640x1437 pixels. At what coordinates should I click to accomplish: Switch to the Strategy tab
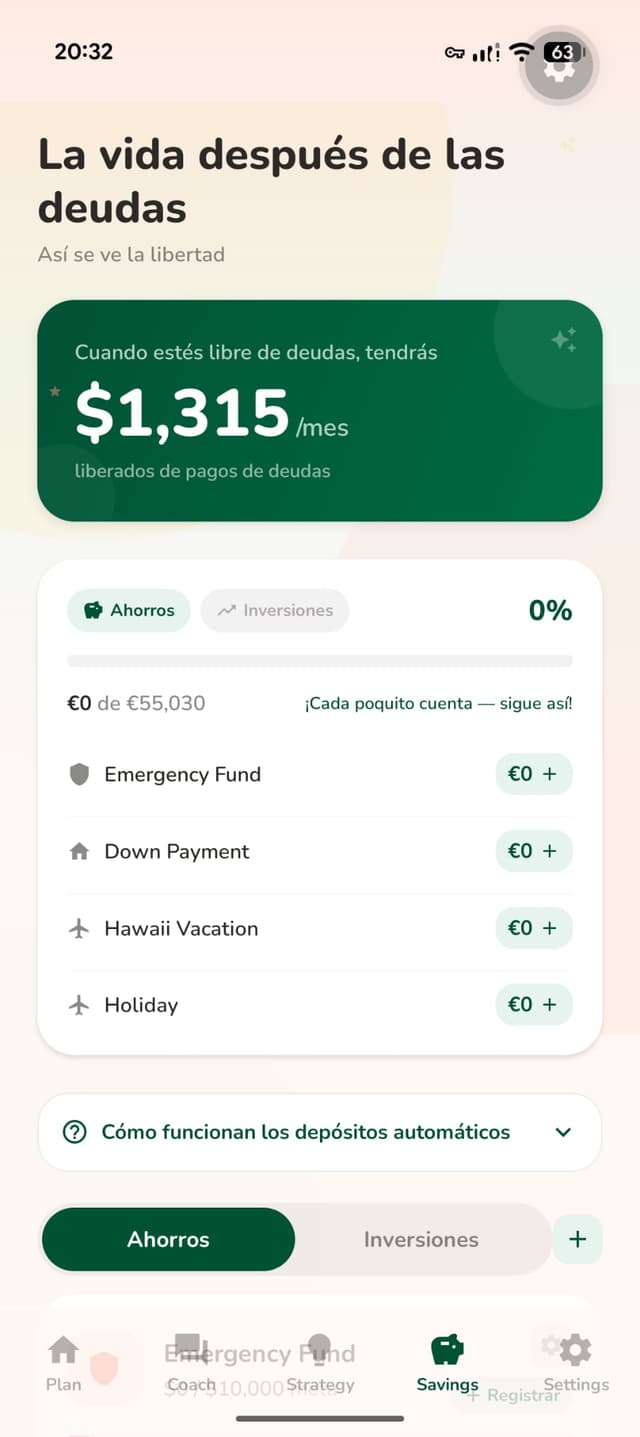point(320,1348)
